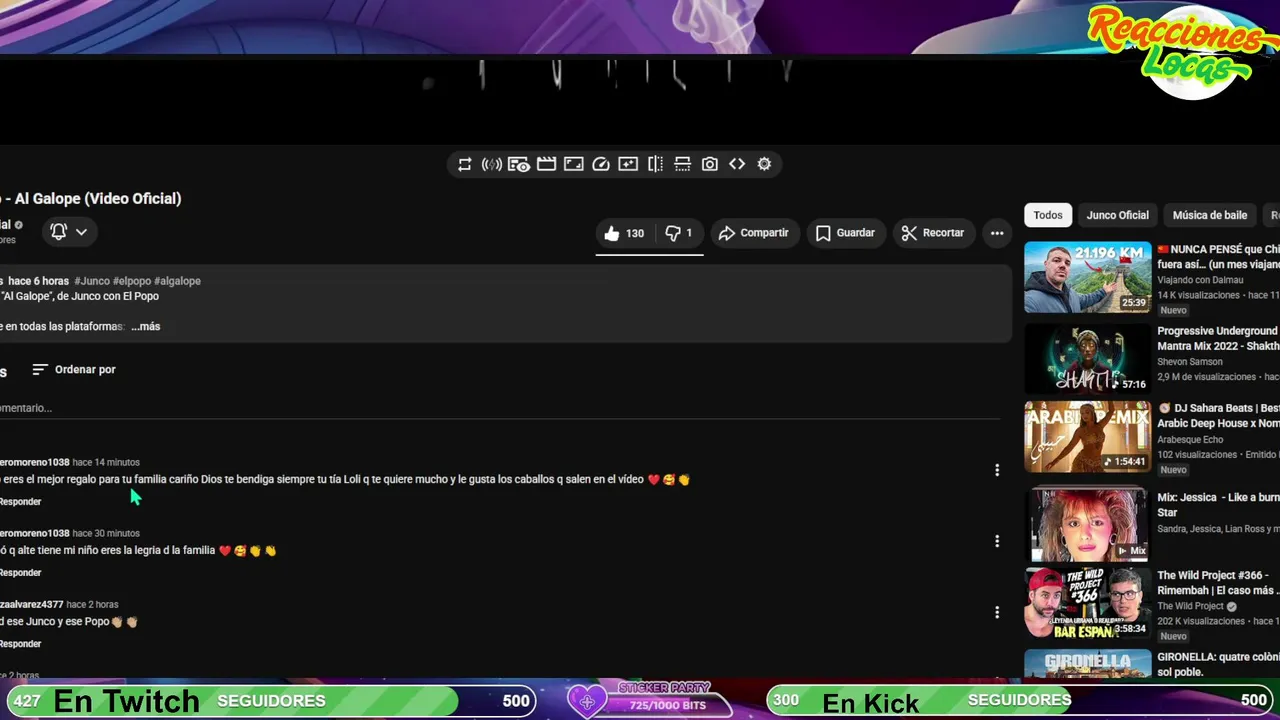
Task: Click the clapperboard cinema mode icon
Action: [x=546, y=164]
